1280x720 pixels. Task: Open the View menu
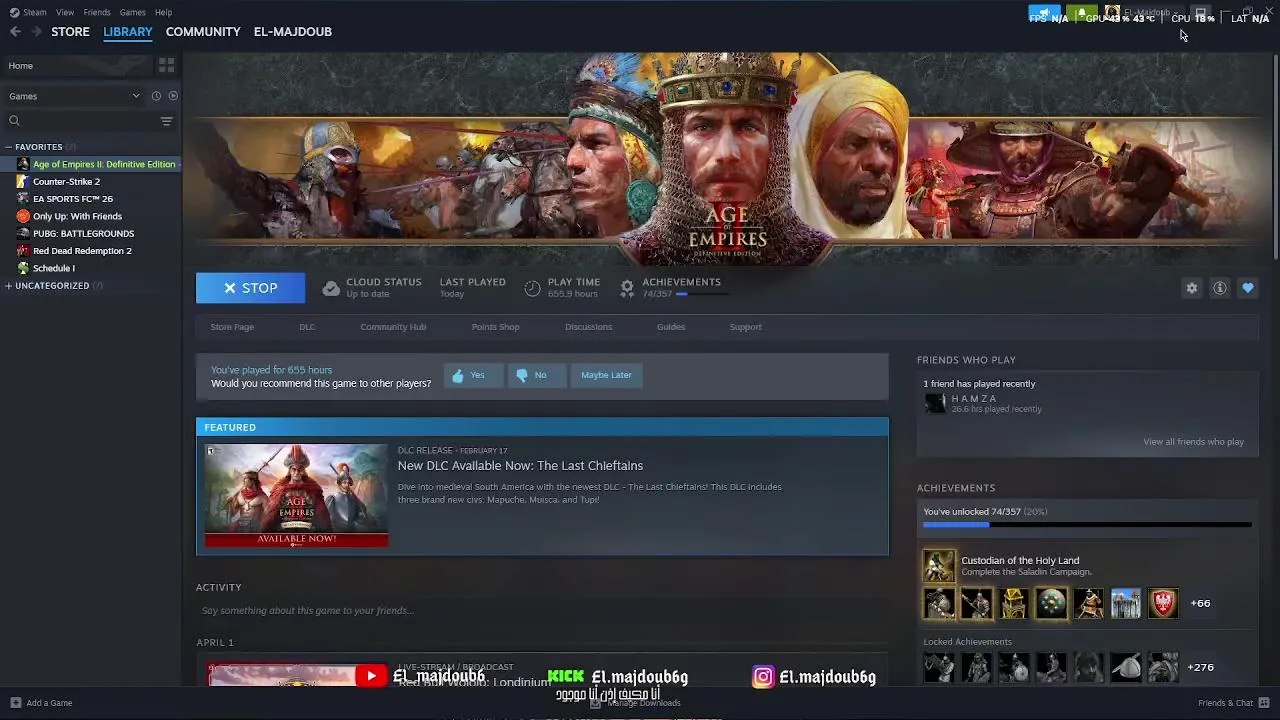pyautogui.click(x=65, y=12)
